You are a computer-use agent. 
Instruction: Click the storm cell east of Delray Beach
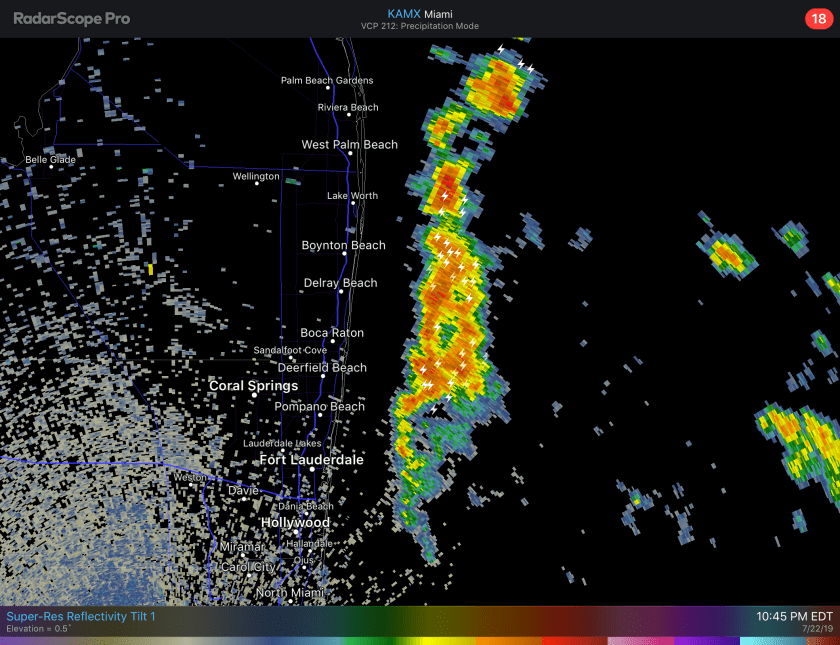point(450,290)
